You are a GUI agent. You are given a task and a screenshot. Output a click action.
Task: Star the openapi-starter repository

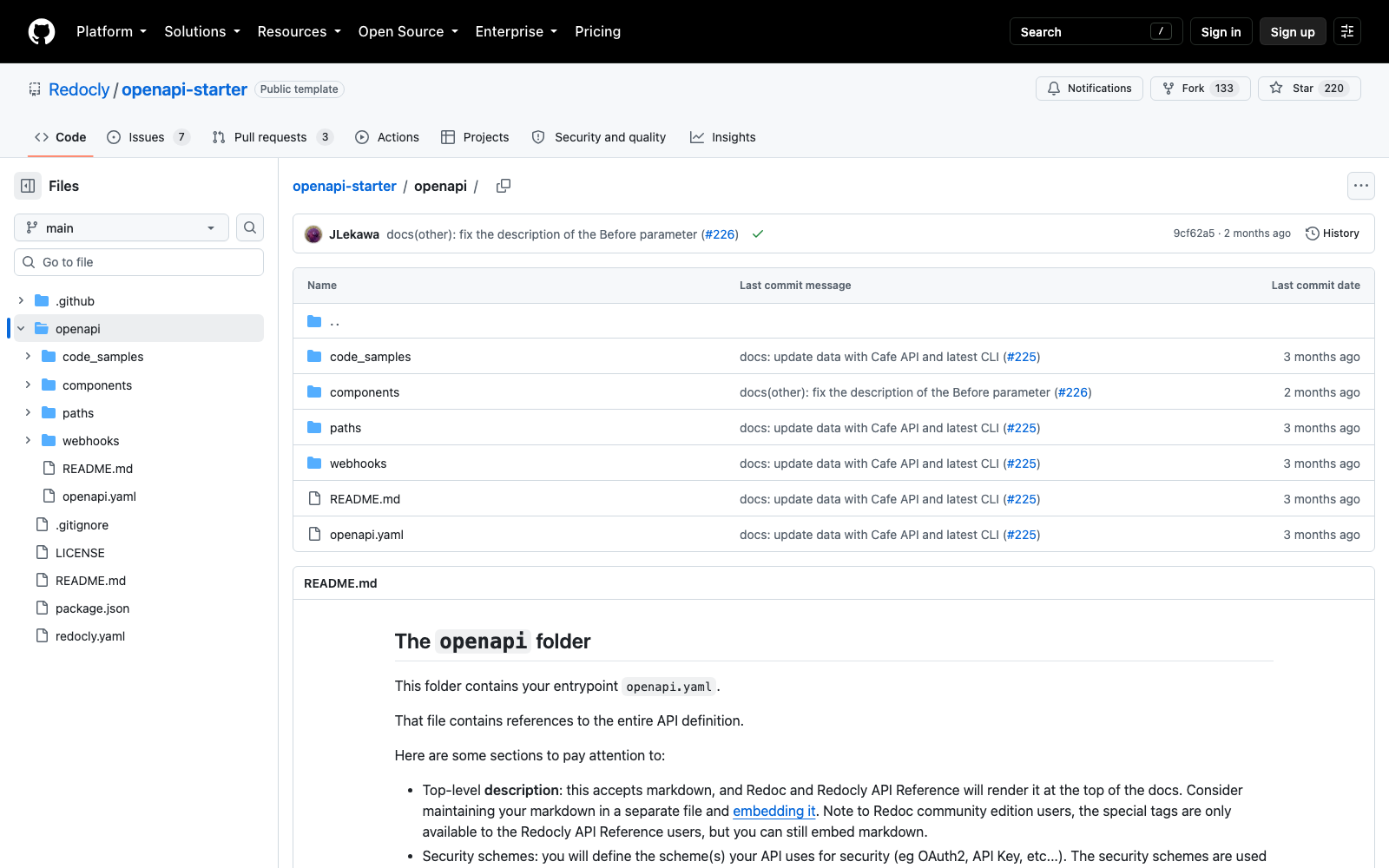click(x=1309, y=89)
